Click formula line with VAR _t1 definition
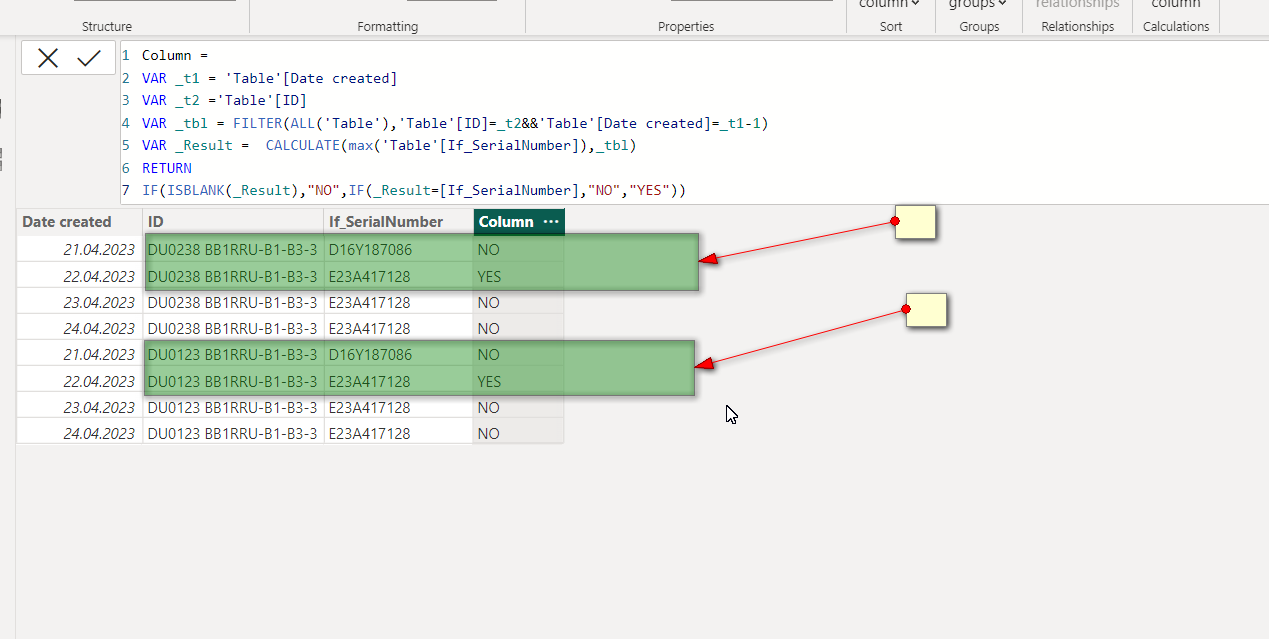Viewport: 1269px width, 639px height. [269, 78]
